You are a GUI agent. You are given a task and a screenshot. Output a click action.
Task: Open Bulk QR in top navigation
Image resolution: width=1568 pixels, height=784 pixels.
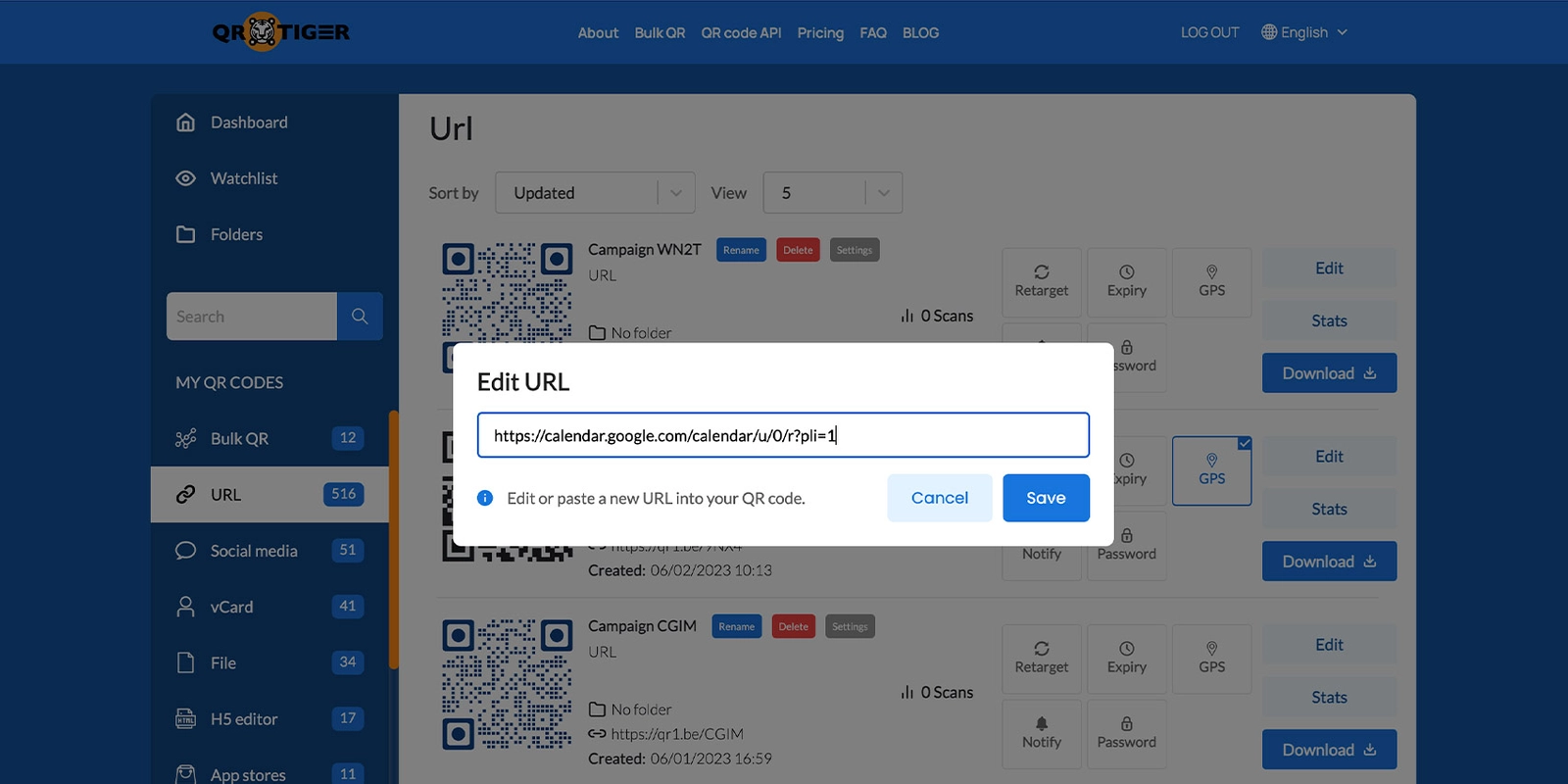pyautogui.click(x=660, y=32)
